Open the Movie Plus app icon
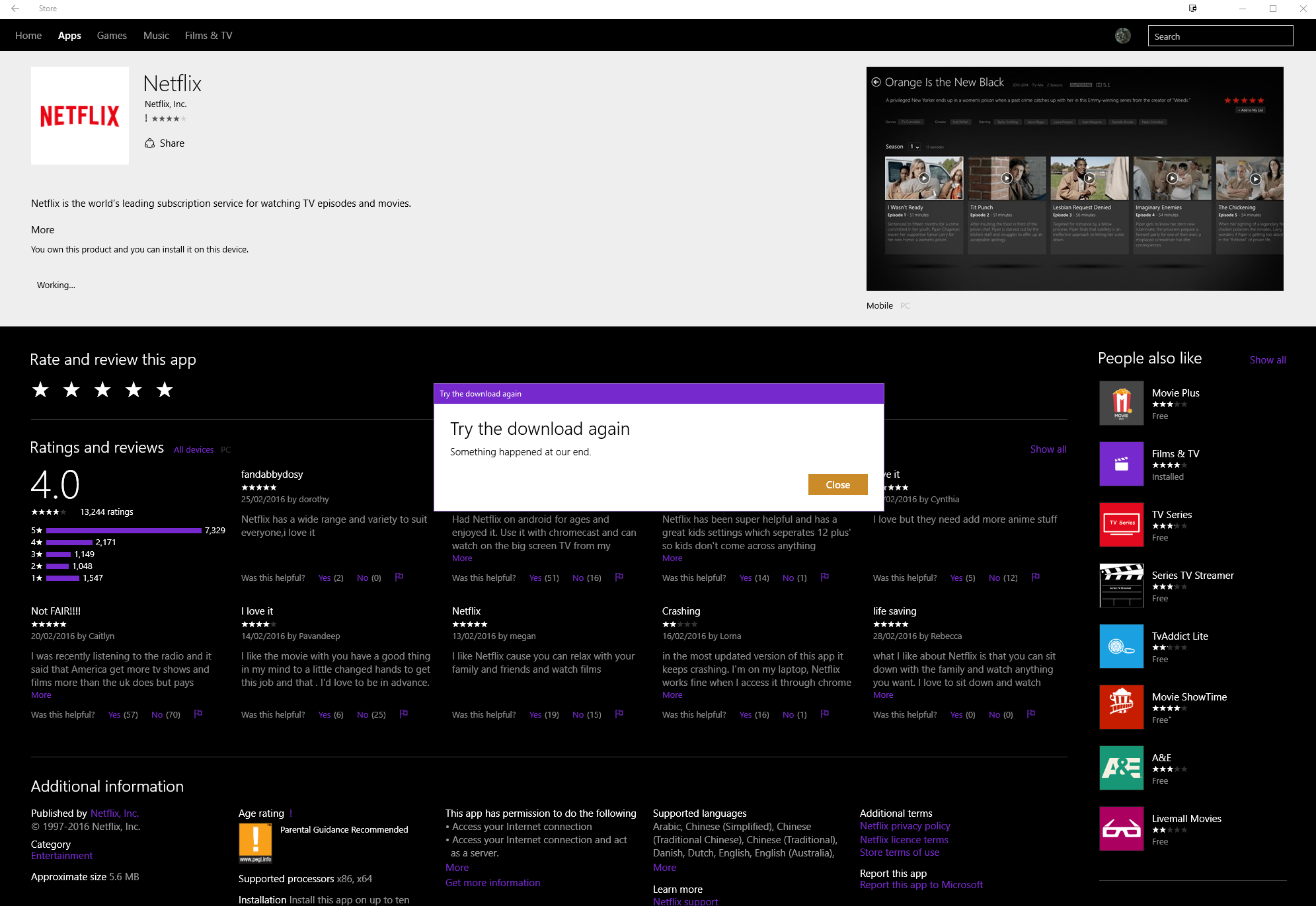Screen dimensions: 1316x906 [x=1121, y=403]
